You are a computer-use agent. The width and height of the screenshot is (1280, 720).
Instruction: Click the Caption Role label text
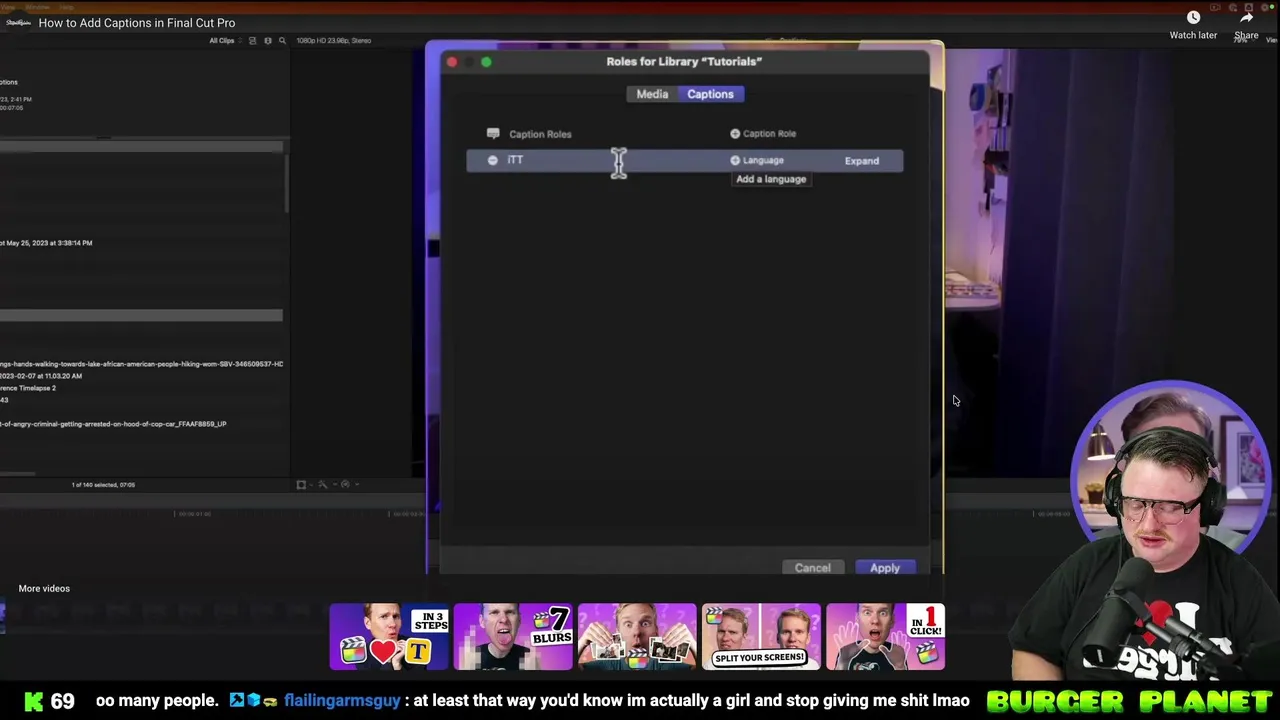coord(769,133)
